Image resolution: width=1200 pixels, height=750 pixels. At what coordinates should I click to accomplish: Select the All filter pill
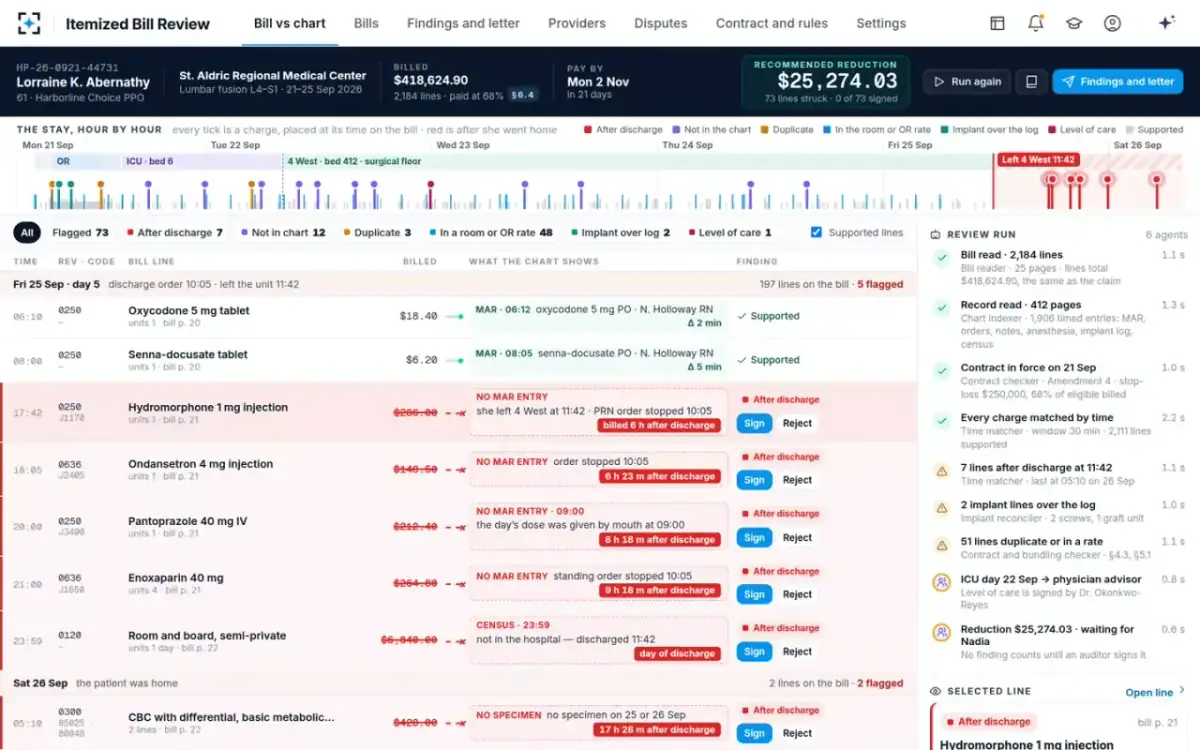(27, 233)
